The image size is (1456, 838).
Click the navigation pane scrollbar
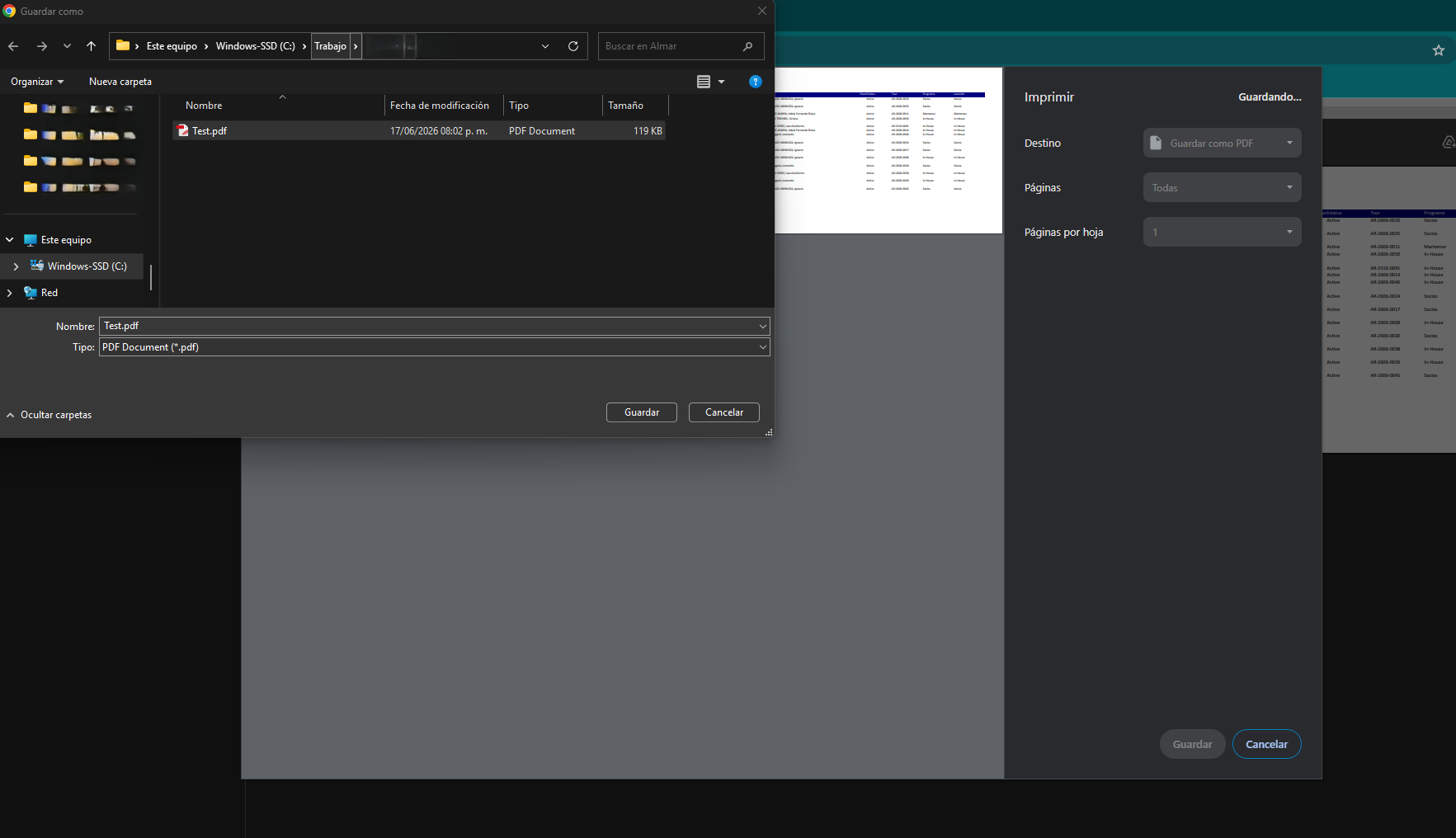coord(151,277)
